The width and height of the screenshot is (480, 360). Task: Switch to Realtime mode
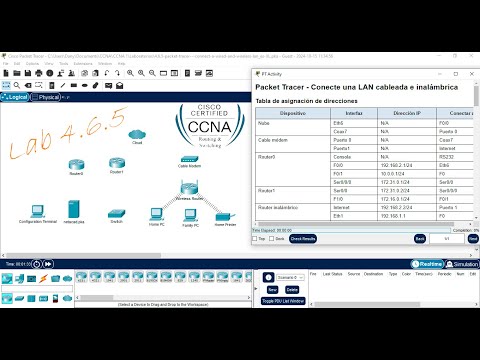click(427, 264)
